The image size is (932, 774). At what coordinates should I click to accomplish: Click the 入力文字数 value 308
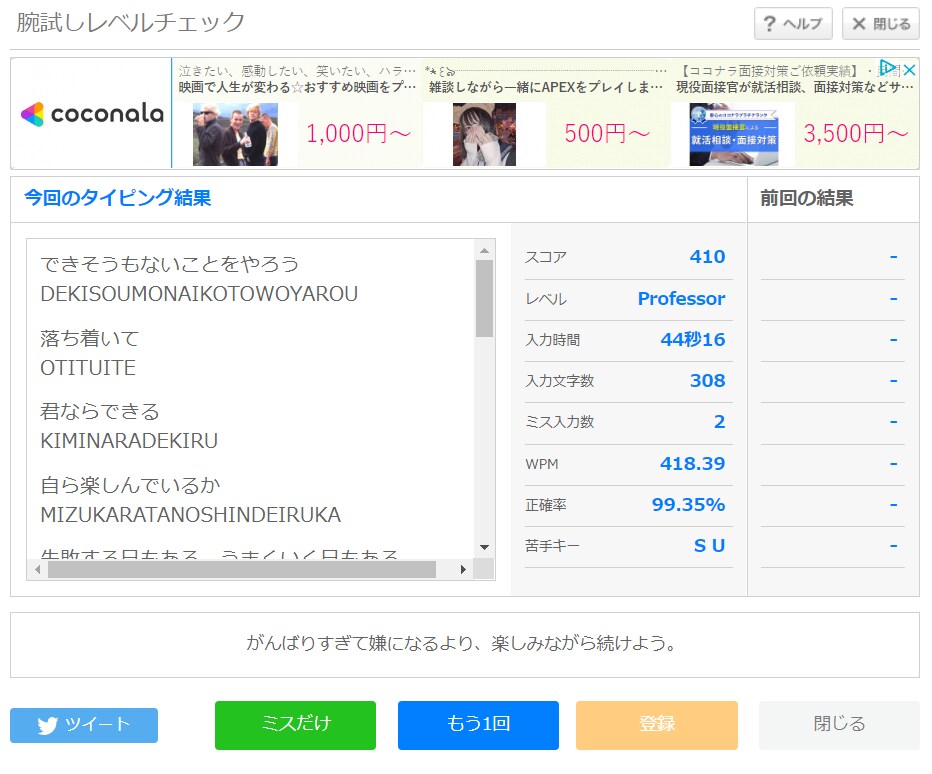pyautogui.click(x=707, y=380)
